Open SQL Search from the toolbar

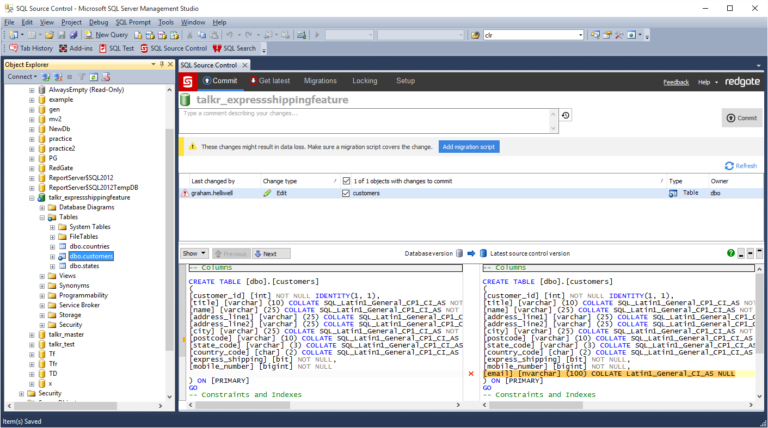click(234, 48)
